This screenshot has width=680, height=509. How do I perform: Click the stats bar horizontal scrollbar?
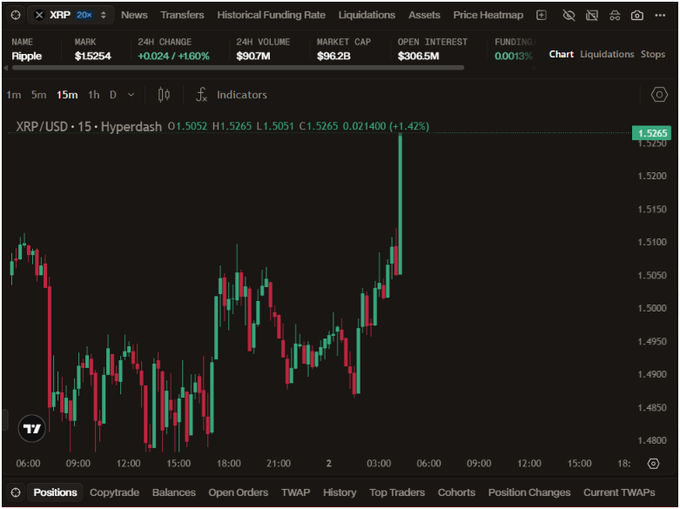coord(238,68)
